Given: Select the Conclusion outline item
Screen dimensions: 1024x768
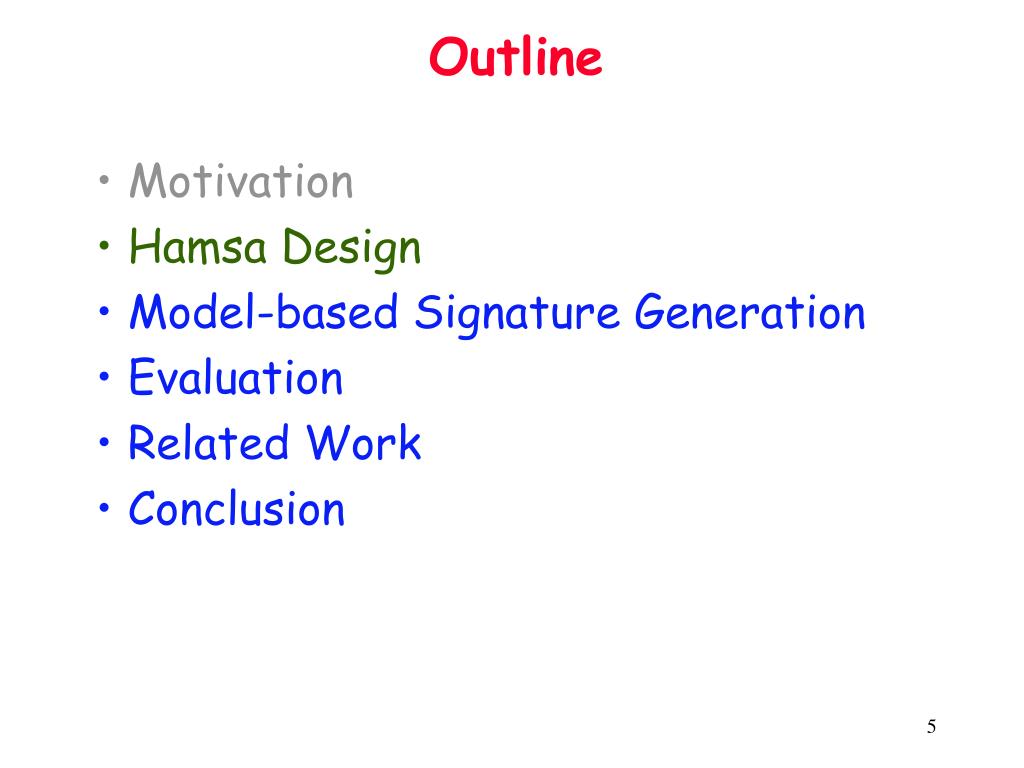Looking at the screenshot, I should click(236, 509).
